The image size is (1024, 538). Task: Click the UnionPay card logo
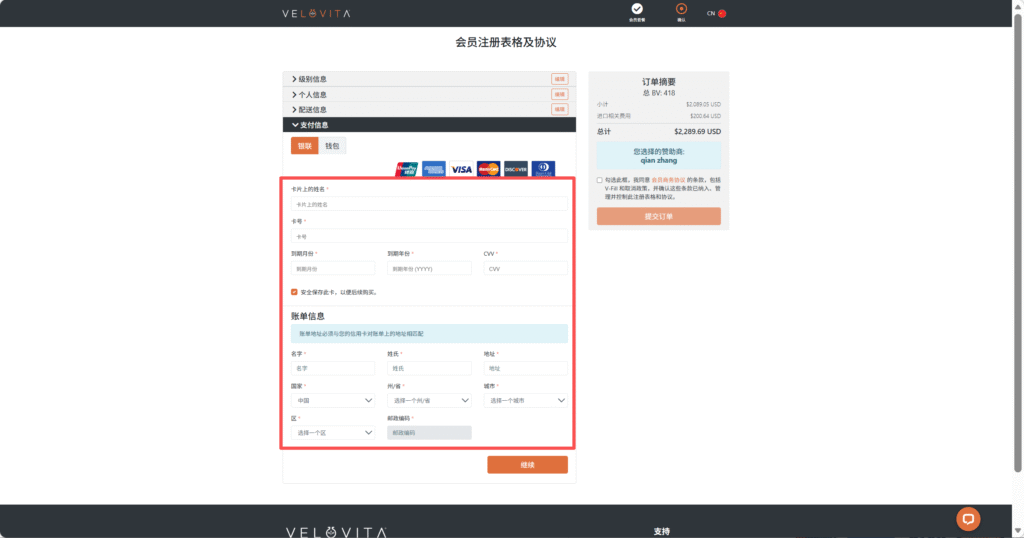[x=406, y=169]
